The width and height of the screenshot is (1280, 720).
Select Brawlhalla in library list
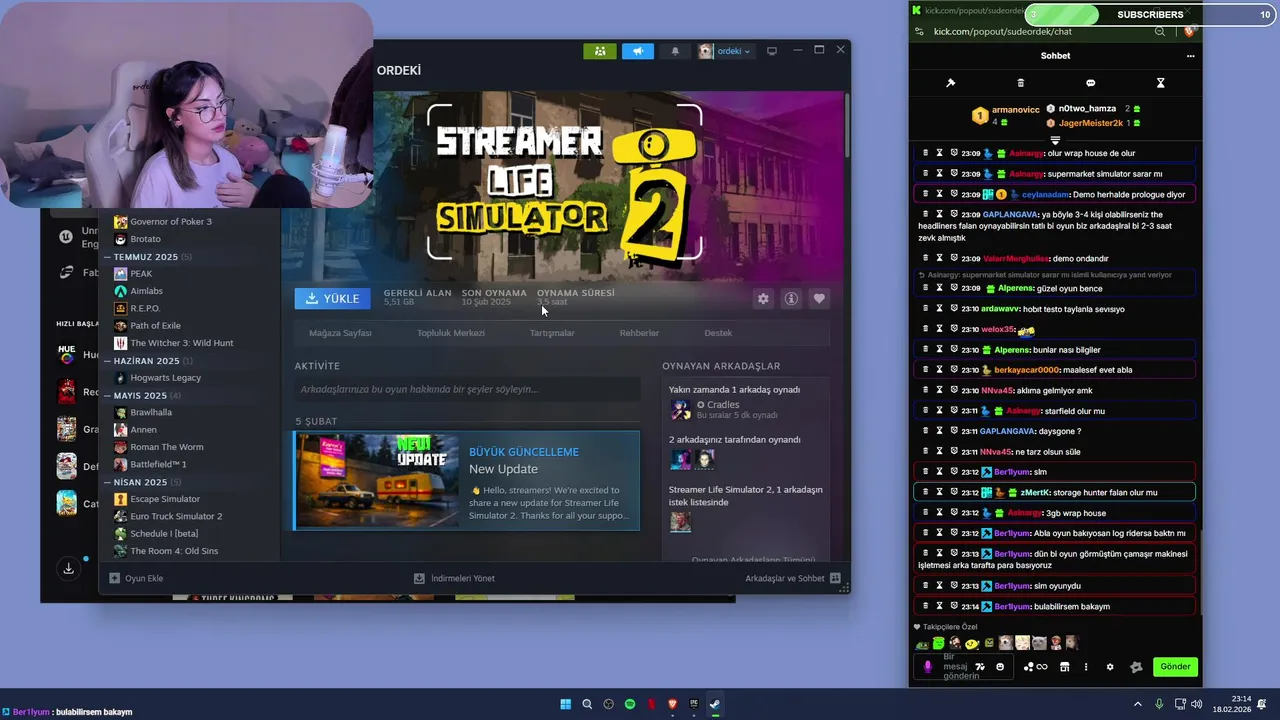coord(151,412)
